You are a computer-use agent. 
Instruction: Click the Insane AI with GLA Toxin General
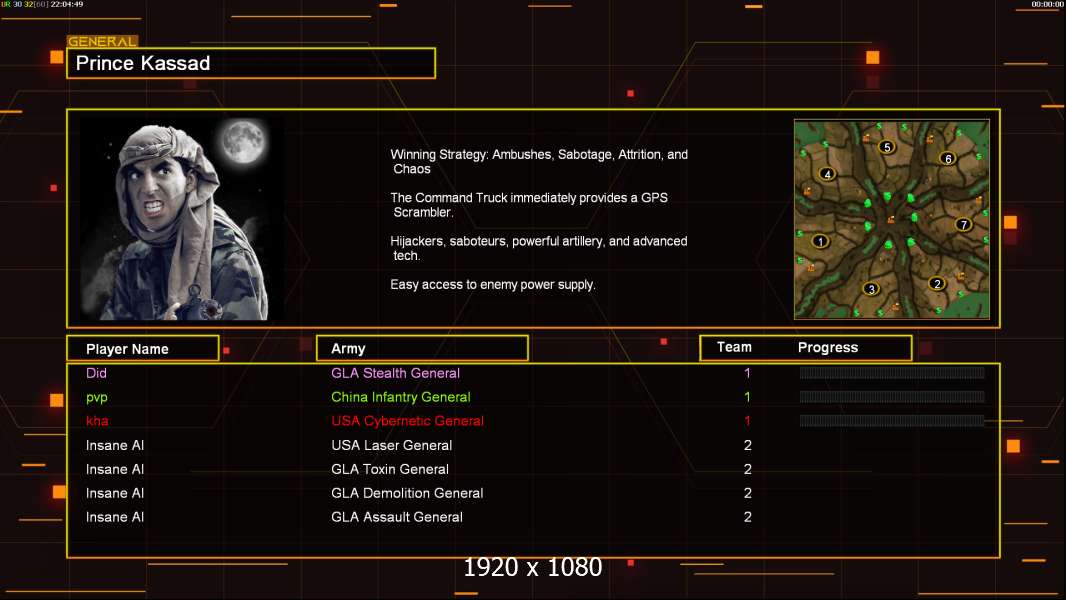(x=115, y=469)
